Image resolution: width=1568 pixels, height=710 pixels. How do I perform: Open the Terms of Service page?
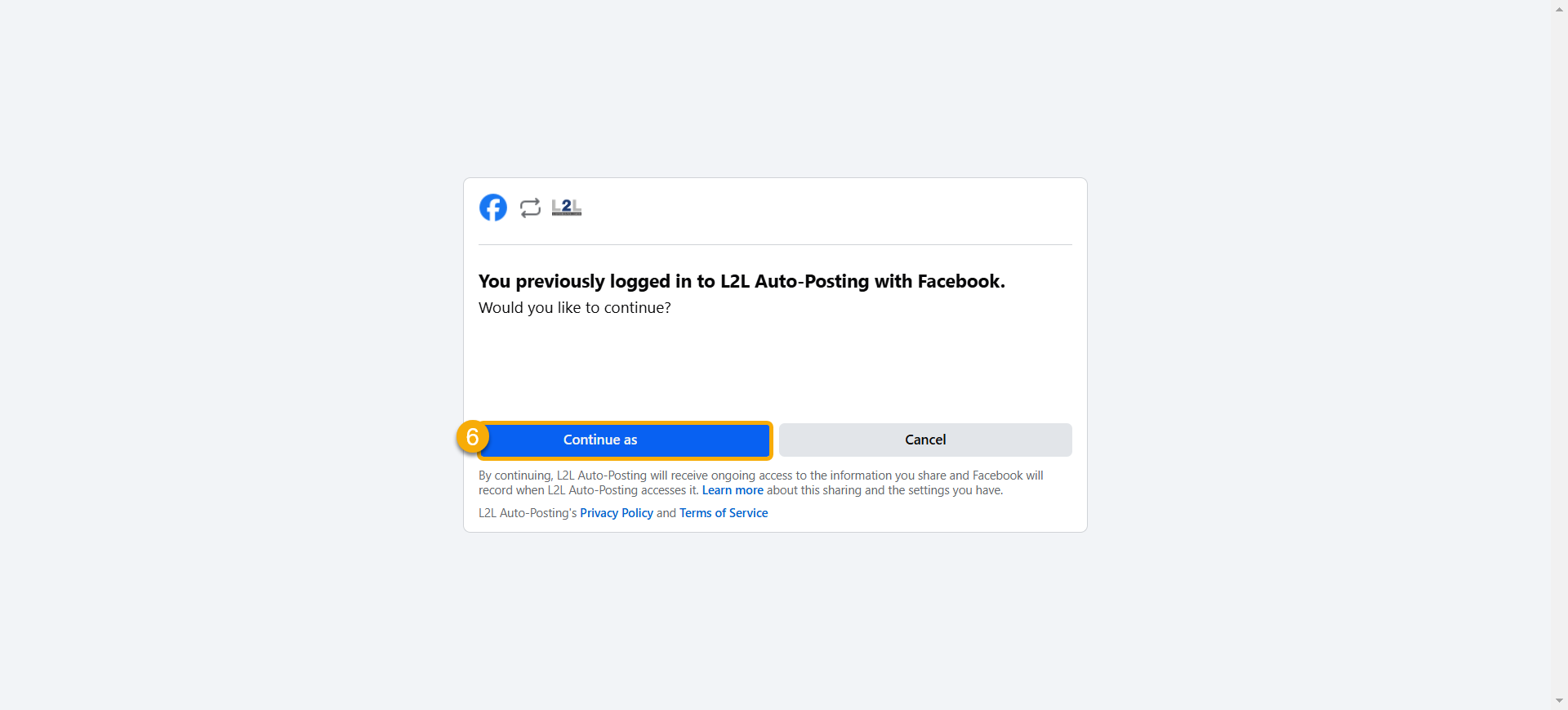[x=723, y=512]
